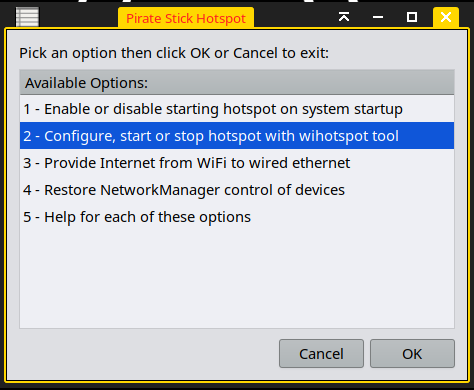
Task: Click the Available Options column header
Action: coord(237,82)
